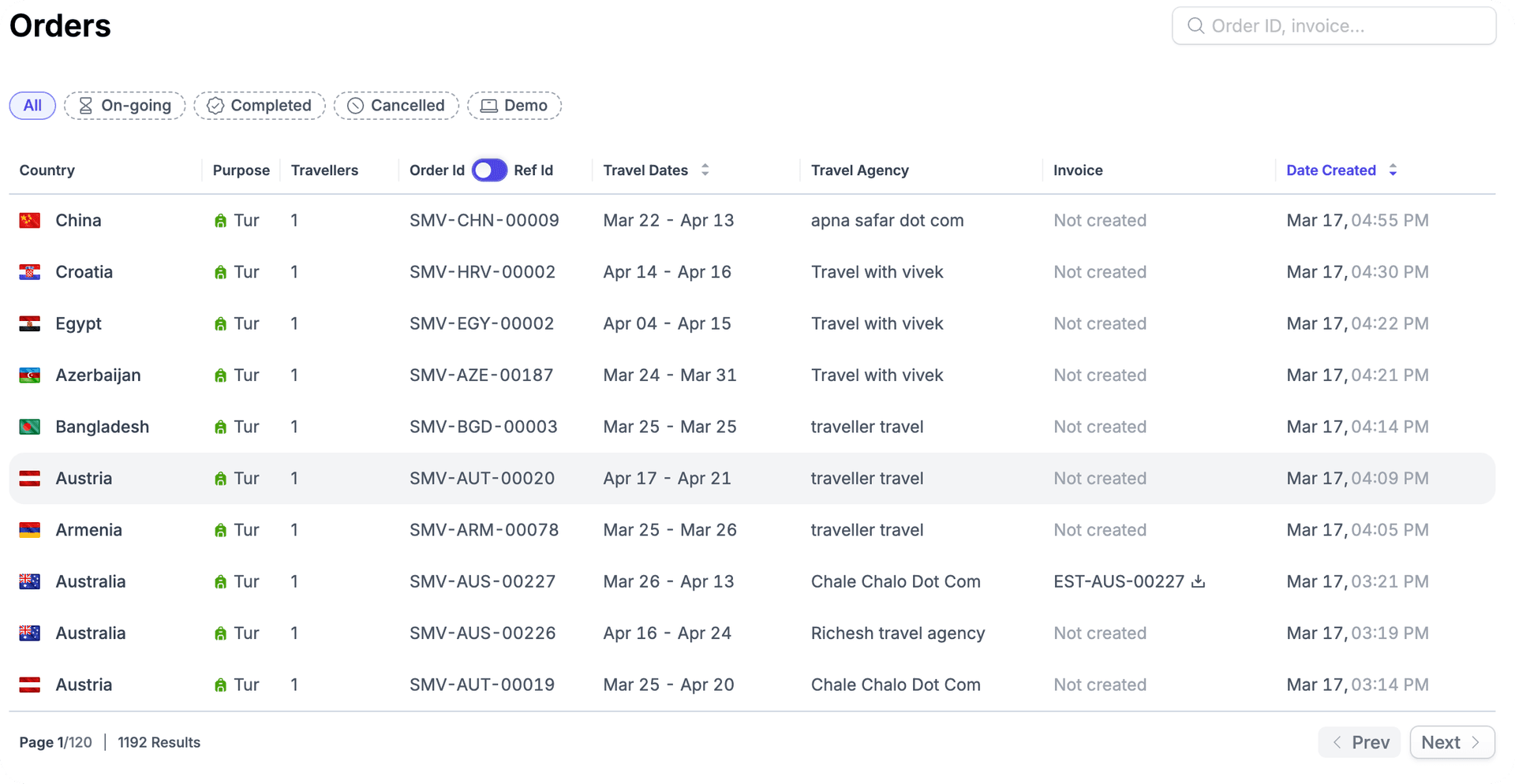
Task: Go to Next page of results
Action: click(1451, 742)
